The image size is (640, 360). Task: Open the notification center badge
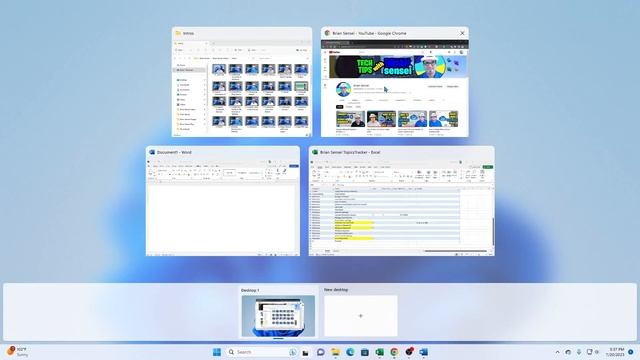[631, 352]
